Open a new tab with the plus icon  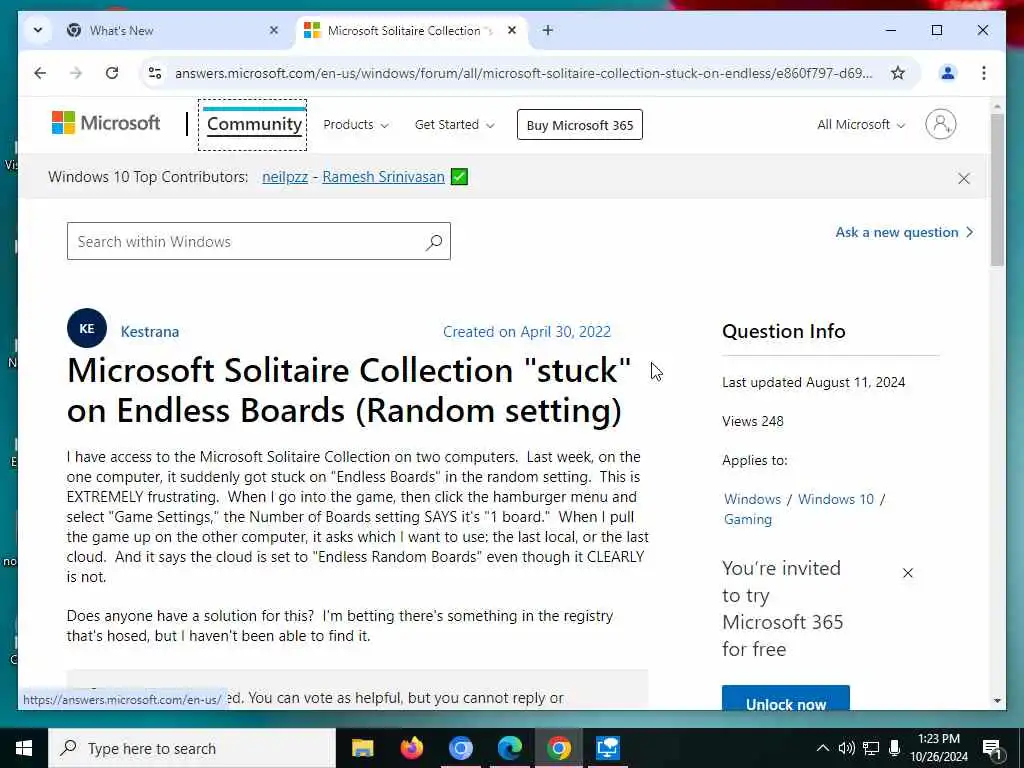pyautogui.click(x=547, y=30)
